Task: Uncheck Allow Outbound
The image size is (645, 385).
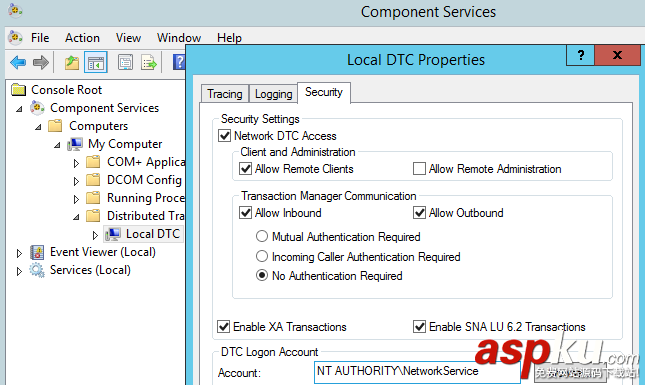Action: point(419,213)
